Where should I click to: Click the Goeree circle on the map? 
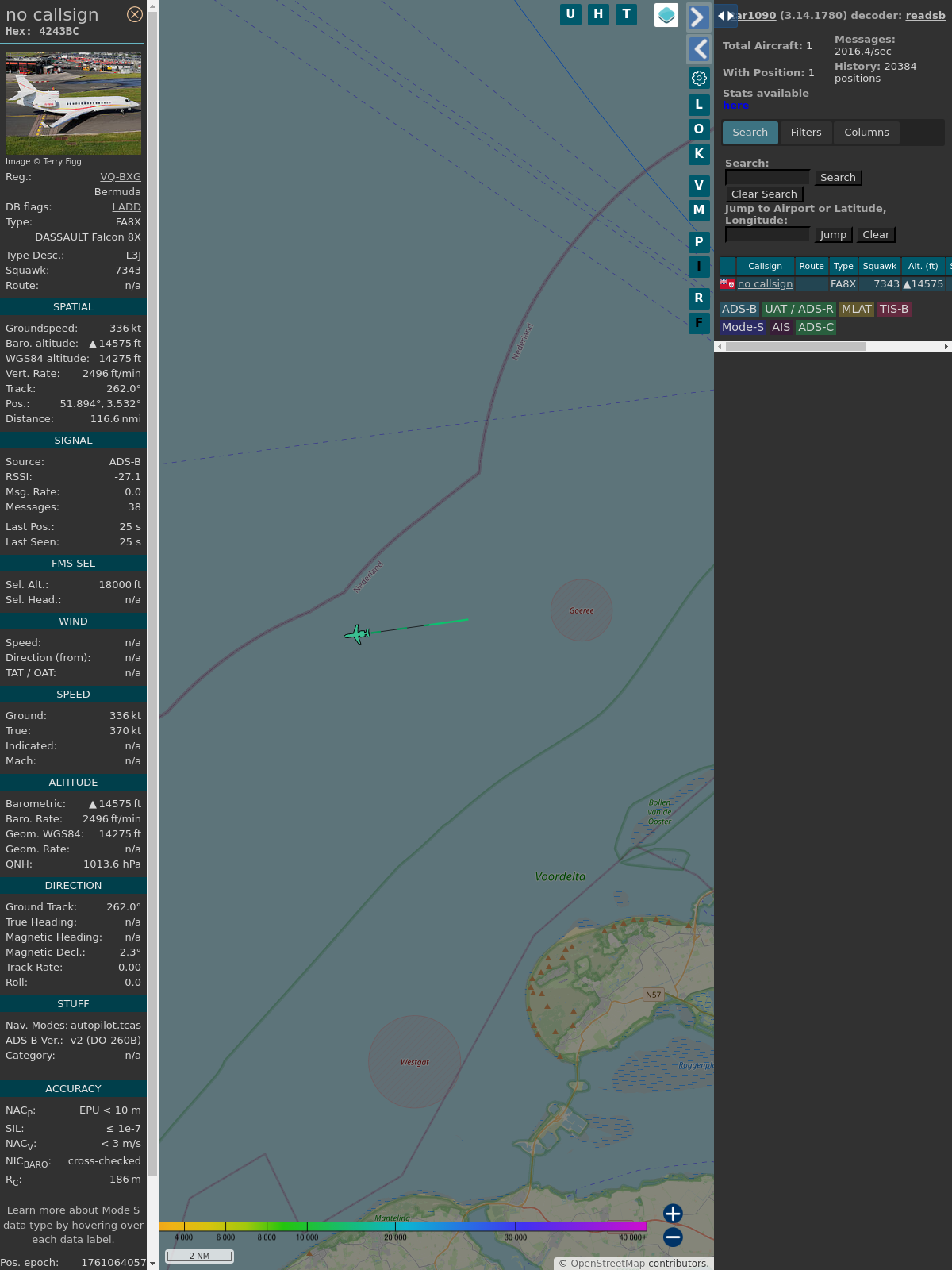582,610
